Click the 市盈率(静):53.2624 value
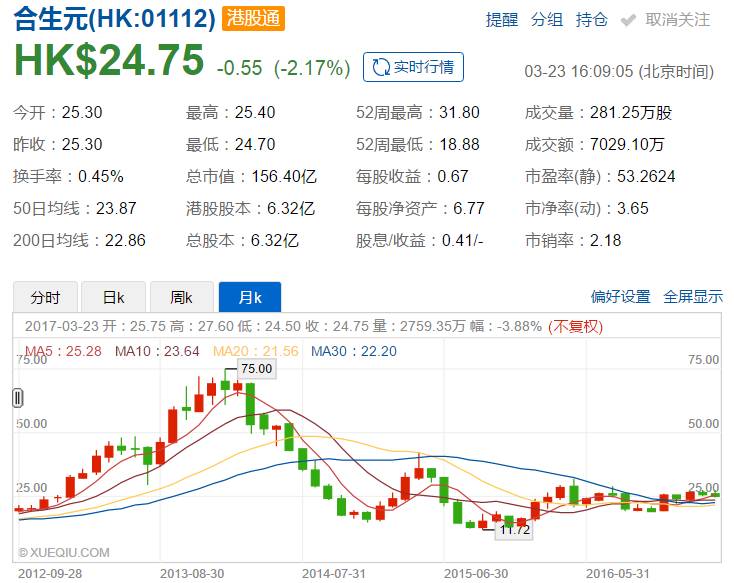734x583 pixels. (x=646, y=176)
